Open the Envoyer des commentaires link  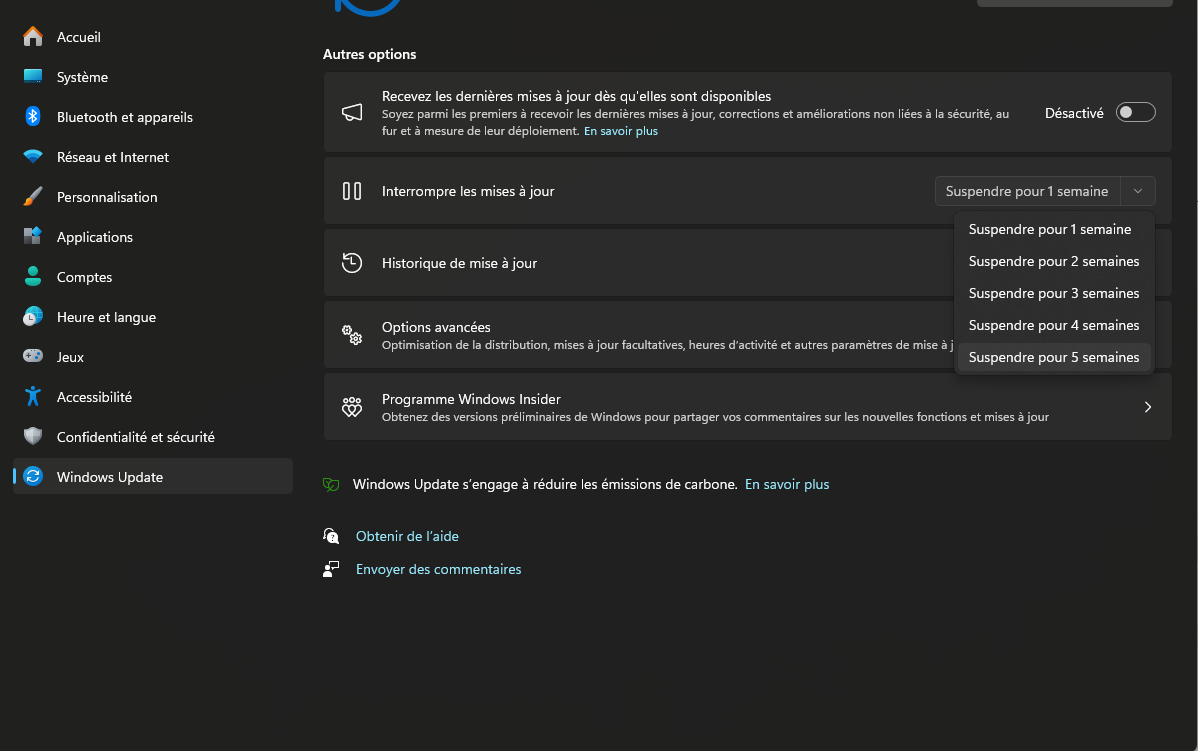(439, 569)
